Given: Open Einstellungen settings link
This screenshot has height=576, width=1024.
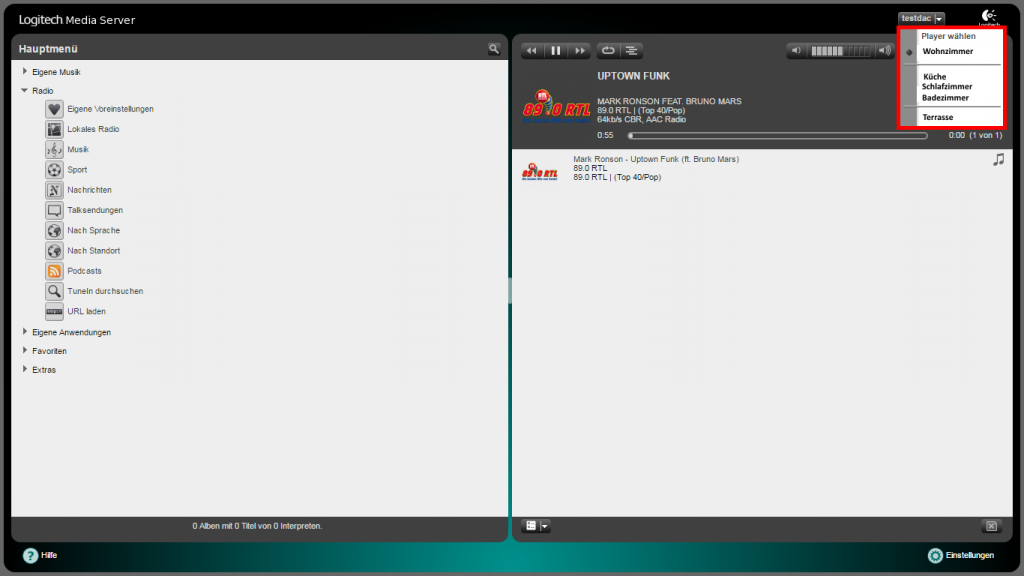Looking at the screenshot, I should pyautogui.click(x=970, y=555).
